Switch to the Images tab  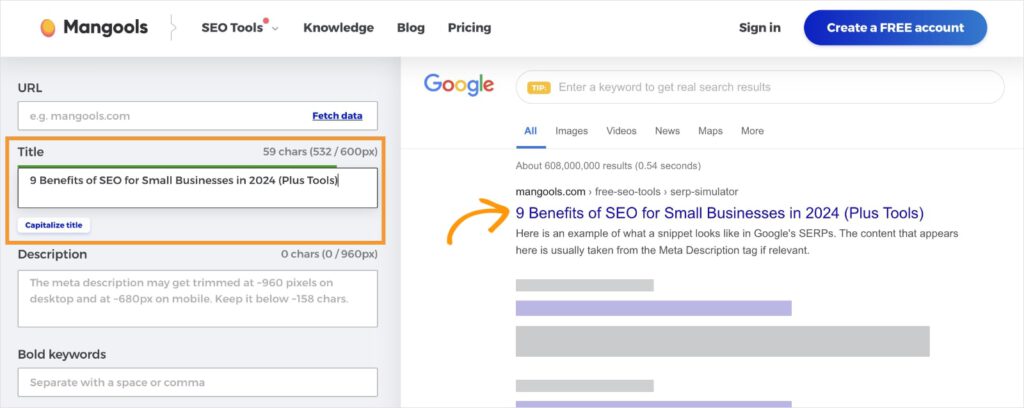571,131
